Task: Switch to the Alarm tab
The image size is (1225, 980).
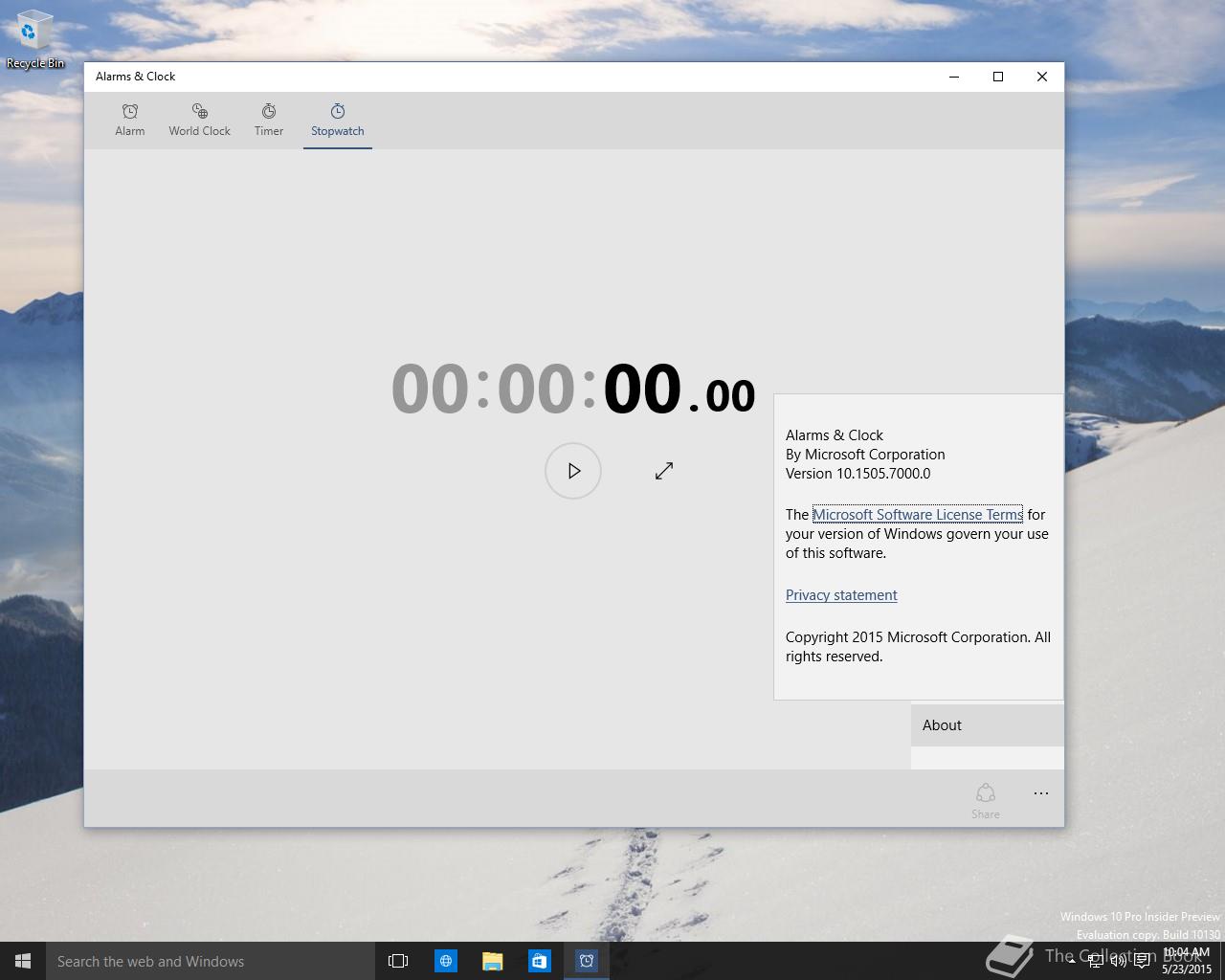Action: coord(130,121)
